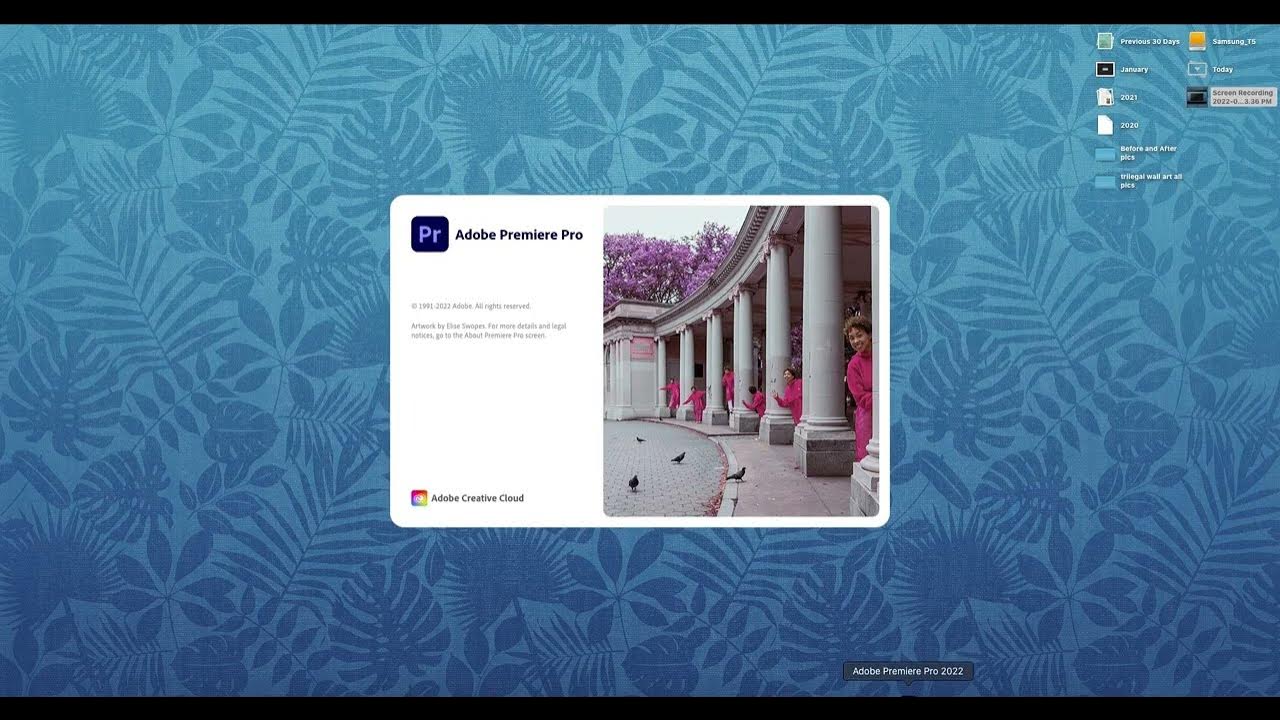The image size is (1280, 720).
Task: Click the Premiere Pro Pr logo icon
Action: coord(430,234)
